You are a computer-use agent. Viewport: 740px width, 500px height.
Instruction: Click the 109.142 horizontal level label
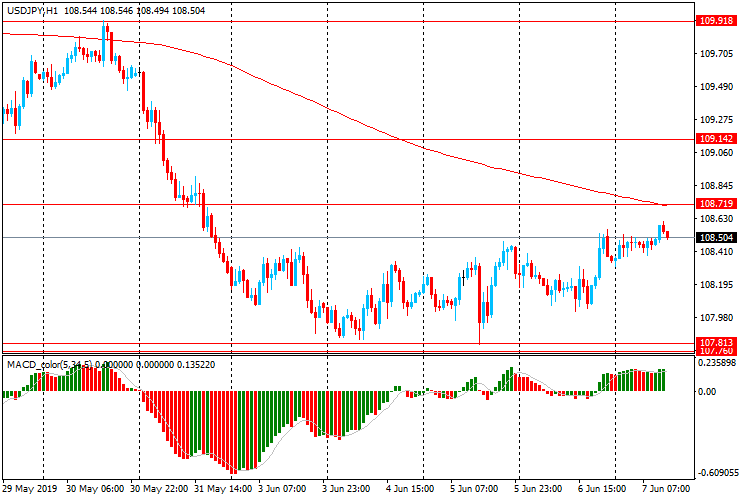(717, 139)
